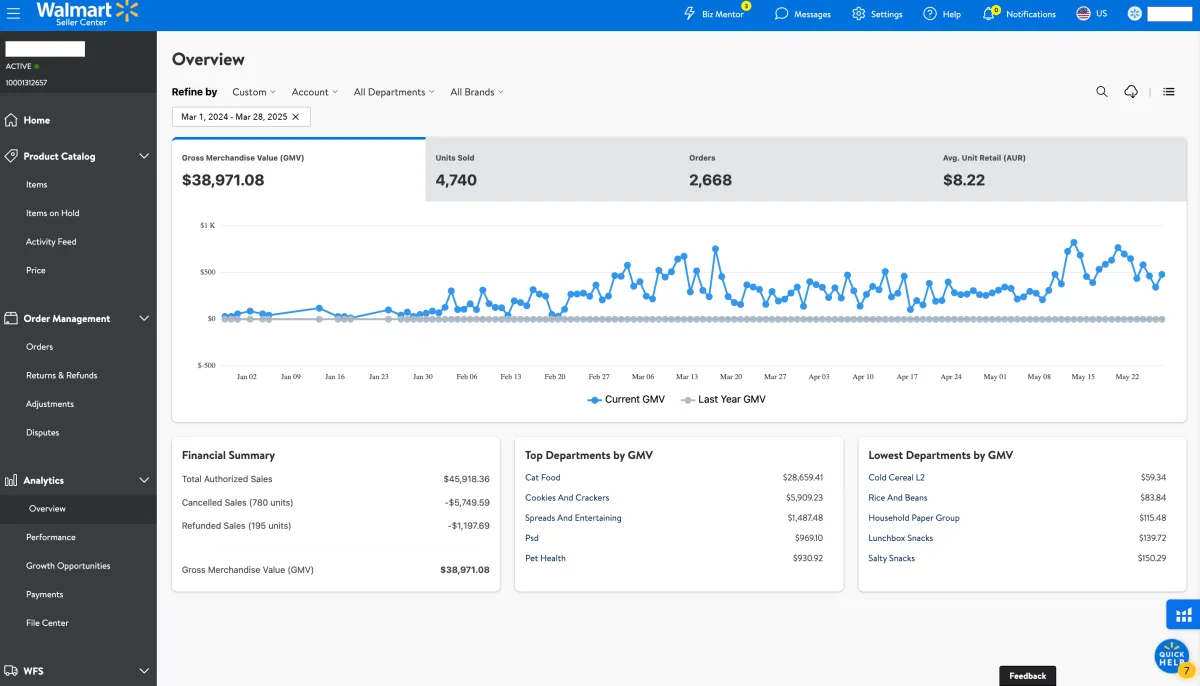
Task: Open Settings gear icon
Action: (859, 14)
